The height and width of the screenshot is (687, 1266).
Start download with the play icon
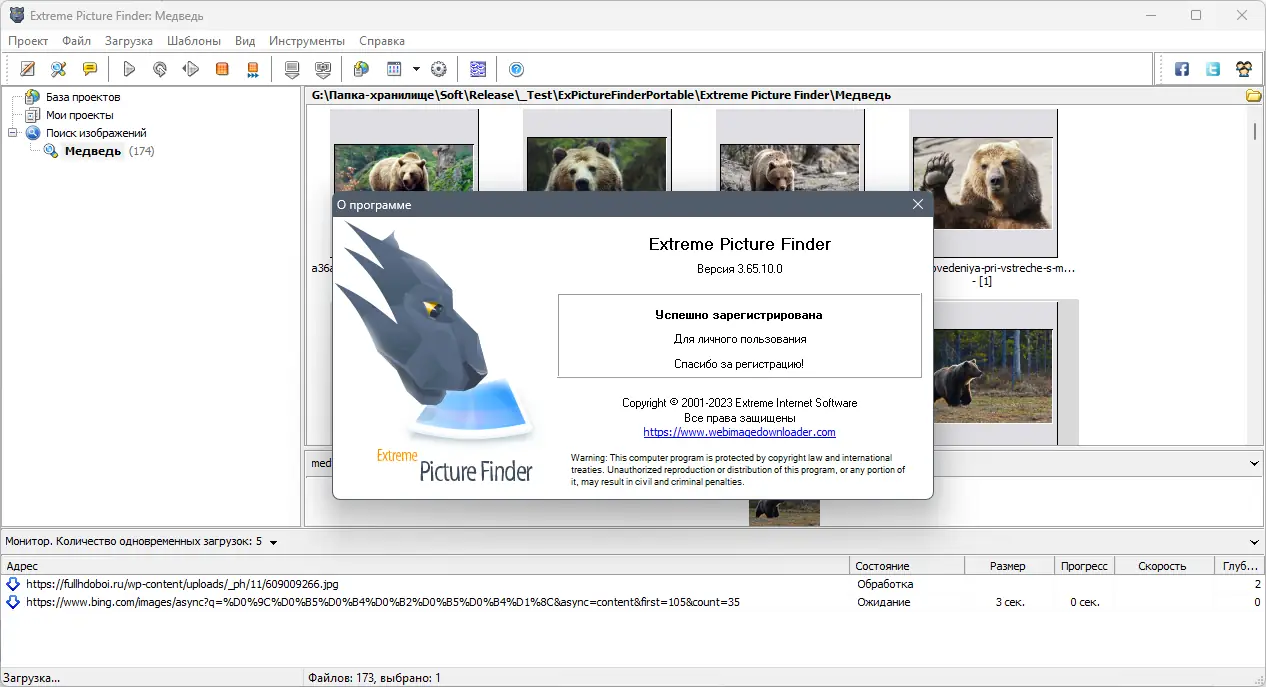pos(129,69)
